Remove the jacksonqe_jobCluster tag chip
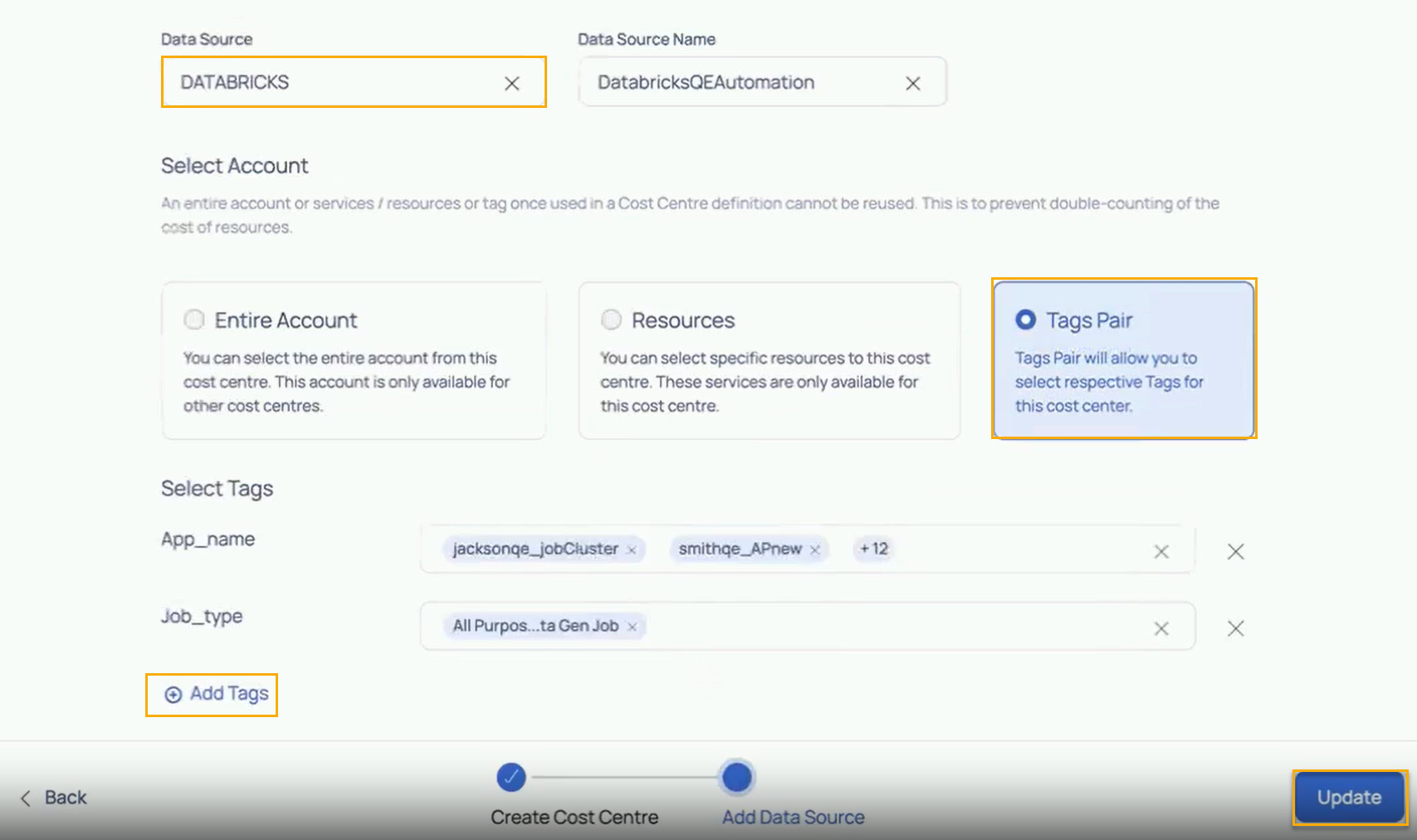 [632, 550]
